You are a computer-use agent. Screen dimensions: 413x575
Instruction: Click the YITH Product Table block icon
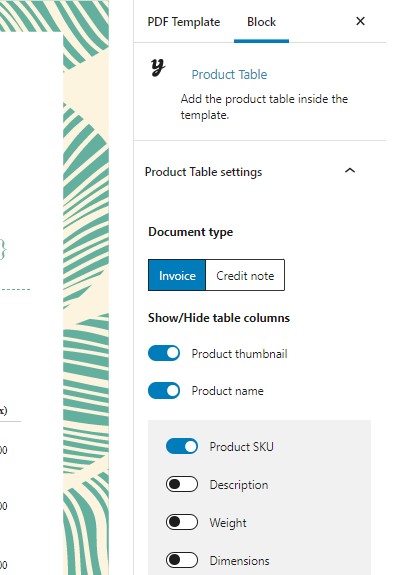(158, 68)
